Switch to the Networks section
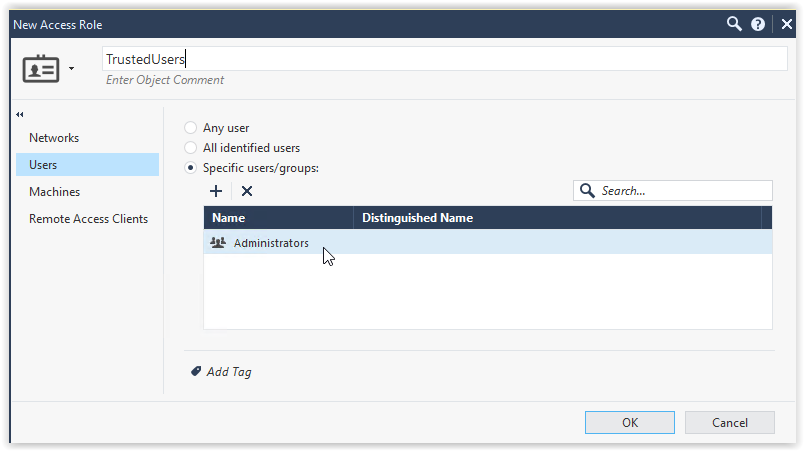The width and height of the screenshot is (804, 451). pos(54,138)
